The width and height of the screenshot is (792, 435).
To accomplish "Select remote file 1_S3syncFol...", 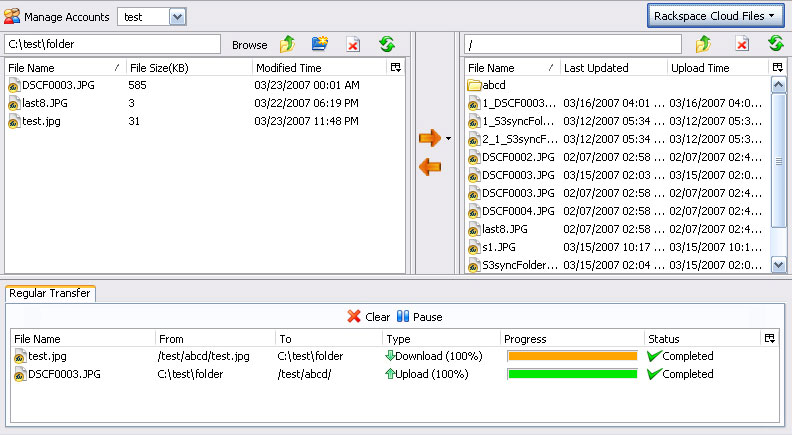I will 618,121.
